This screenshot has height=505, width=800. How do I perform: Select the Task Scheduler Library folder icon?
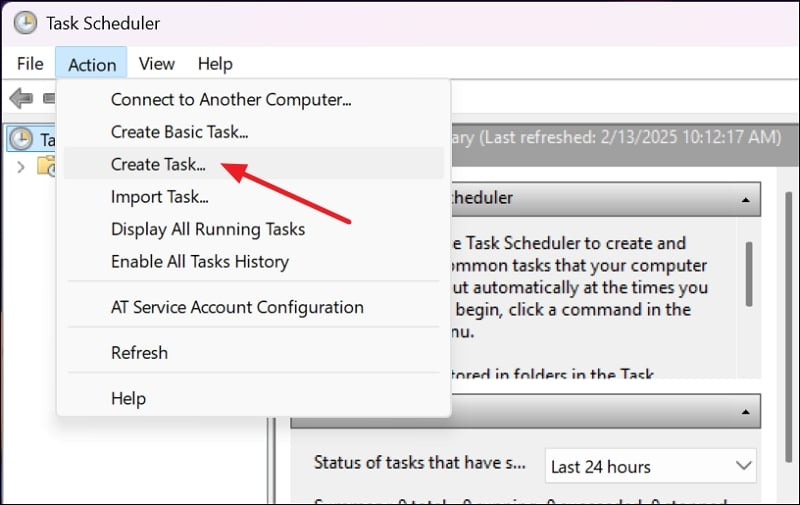pyautogui.click(x=46, y=166)
